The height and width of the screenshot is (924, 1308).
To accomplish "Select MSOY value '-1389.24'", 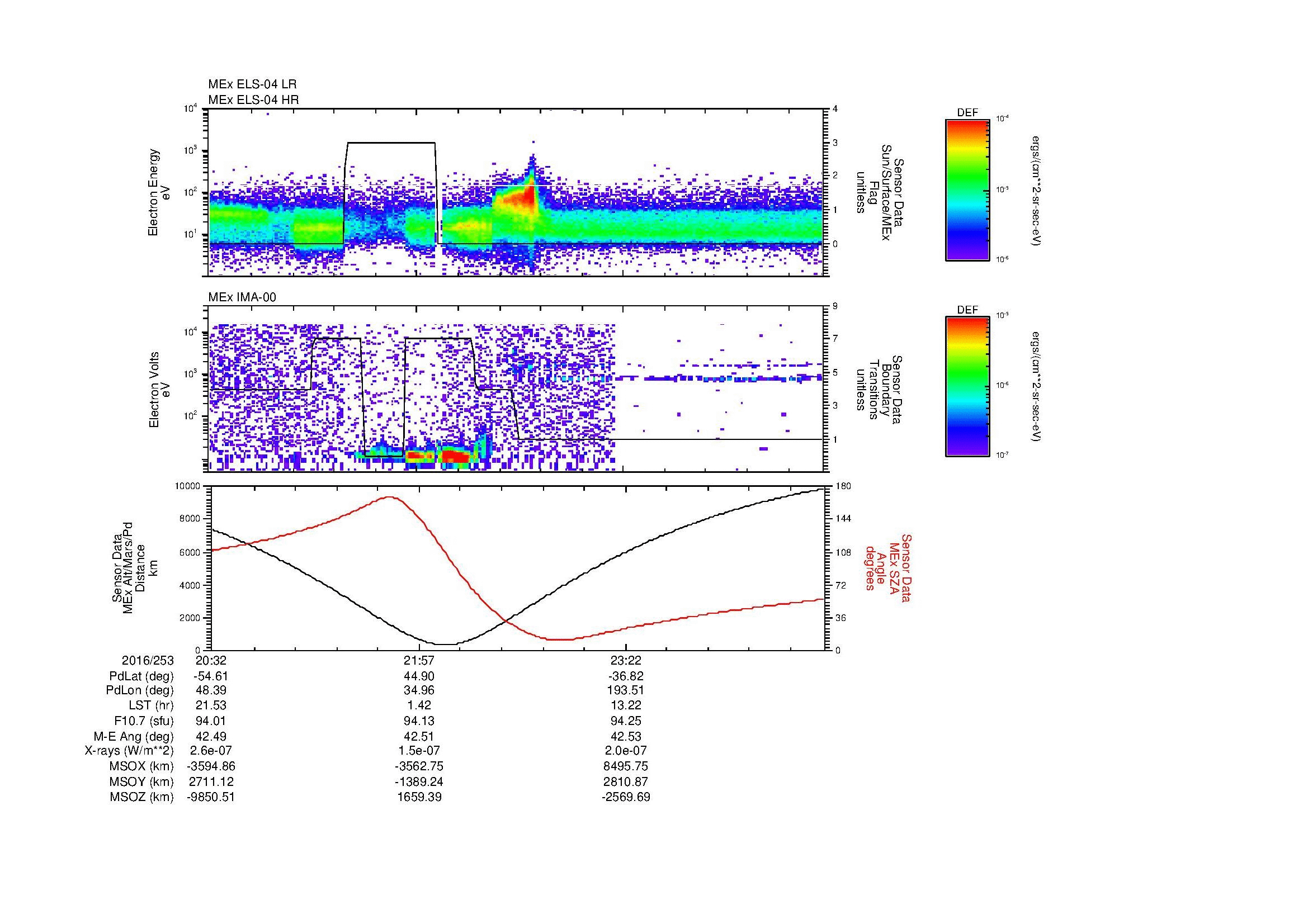I will [x=419, y=781].
